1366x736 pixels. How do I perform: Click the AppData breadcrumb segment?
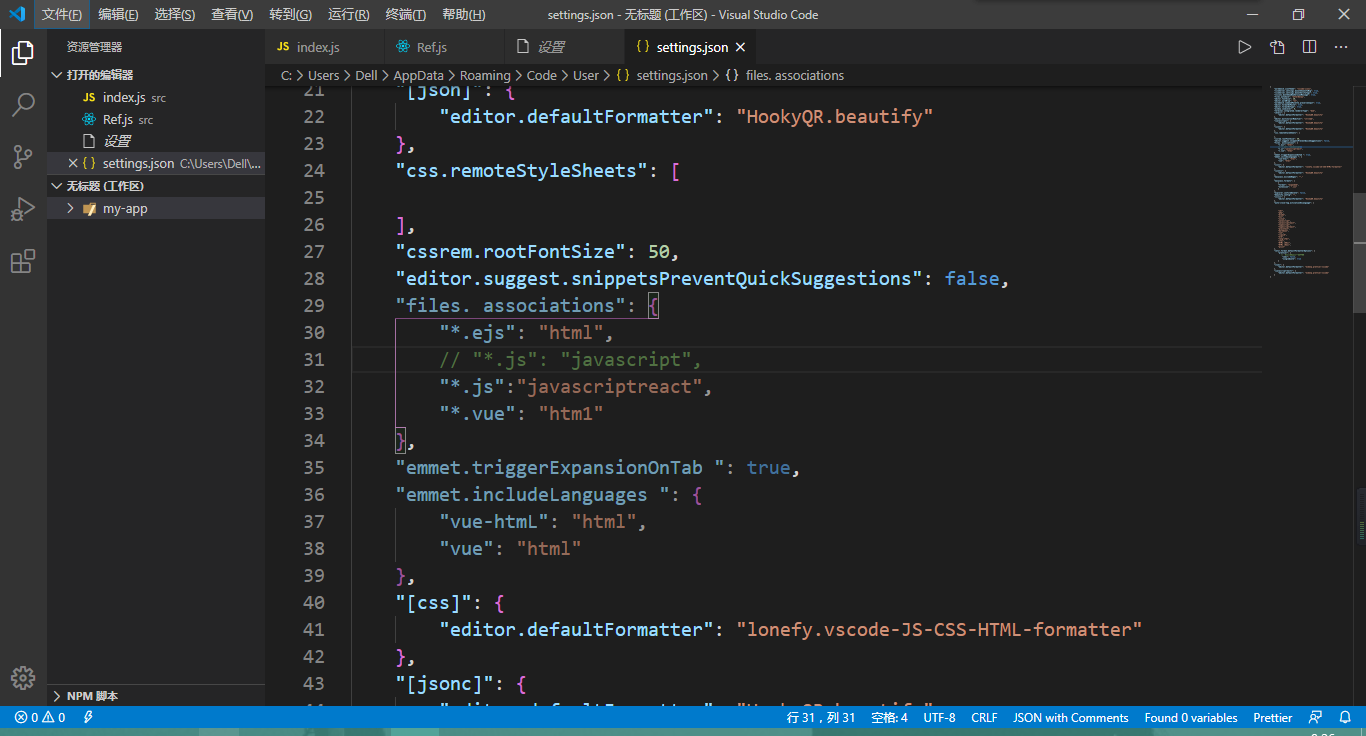click(418, 75)
